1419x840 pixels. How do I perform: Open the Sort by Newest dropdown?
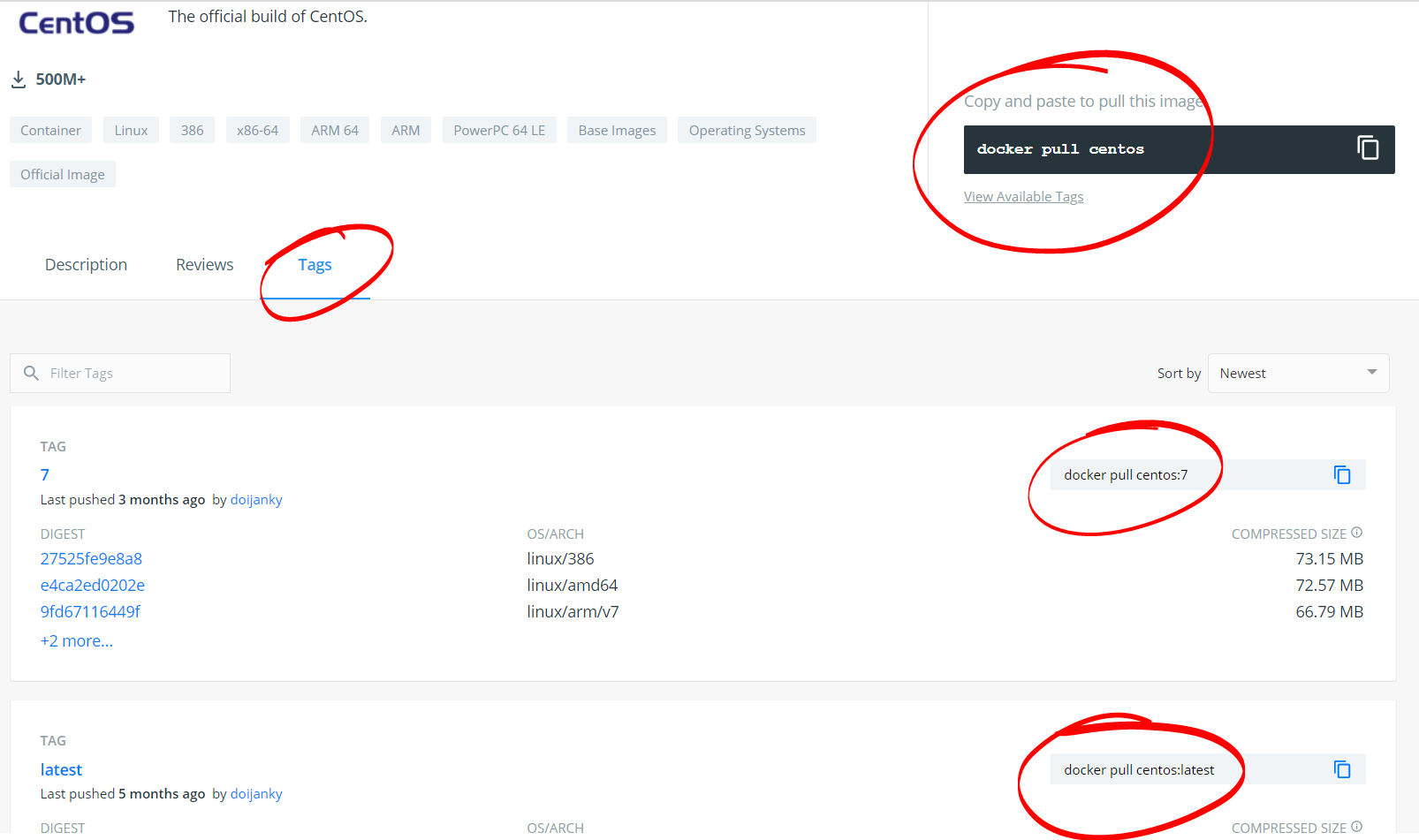(1297, 374)
